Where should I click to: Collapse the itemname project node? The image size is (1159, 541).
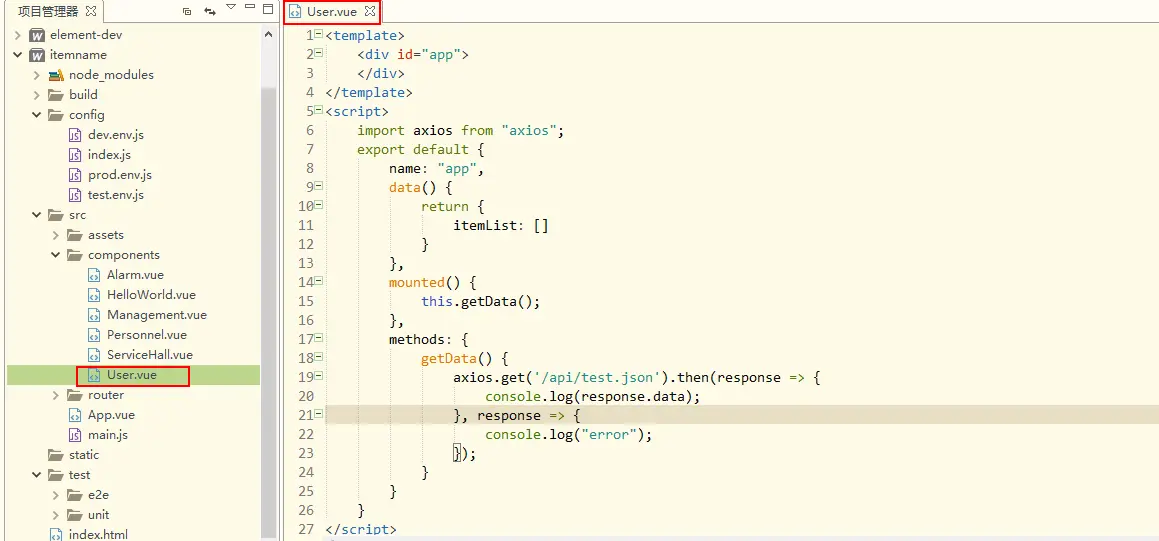point(17,55)
